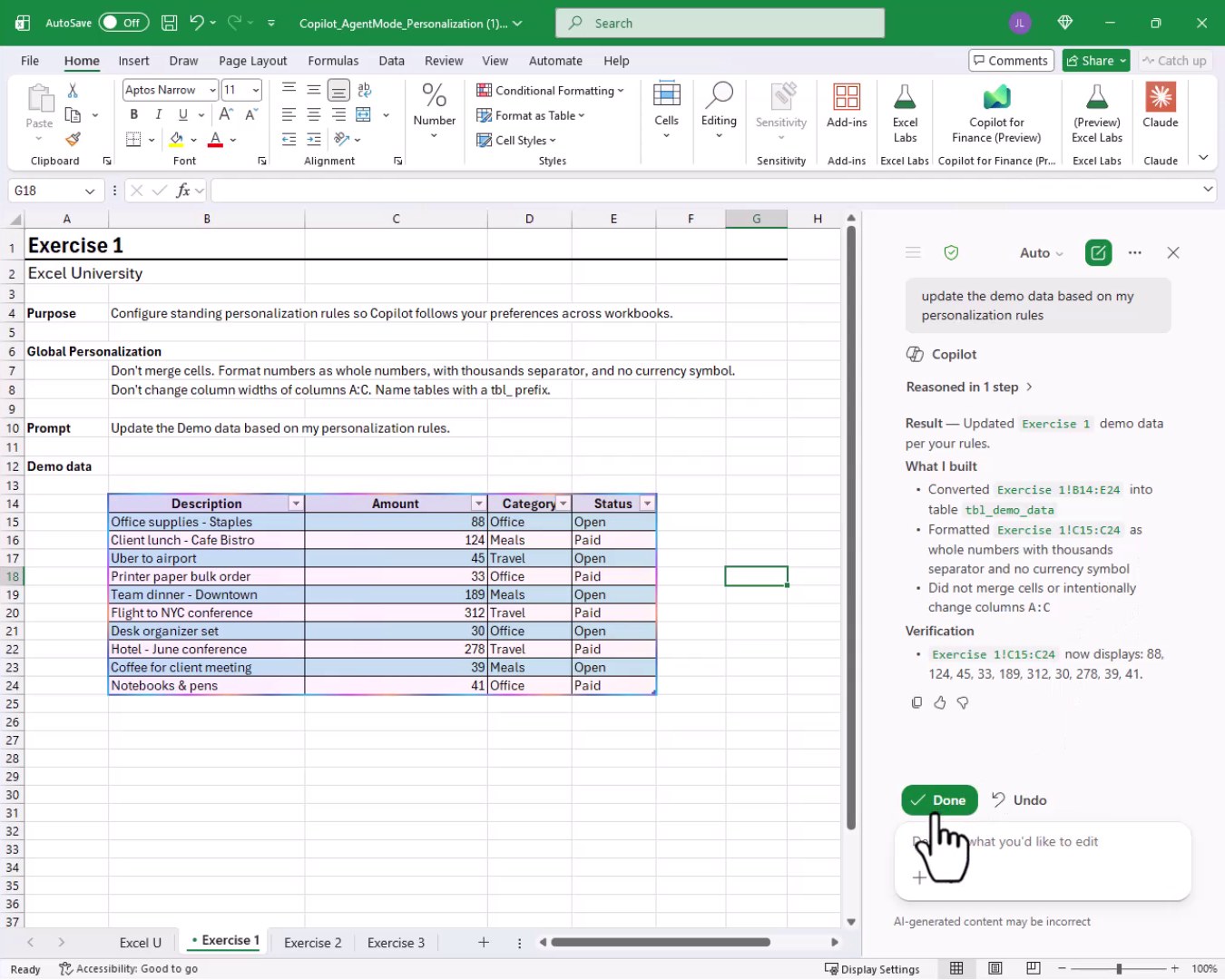
Task: Switch to Page Layout view icon
Action: [995, 969]
